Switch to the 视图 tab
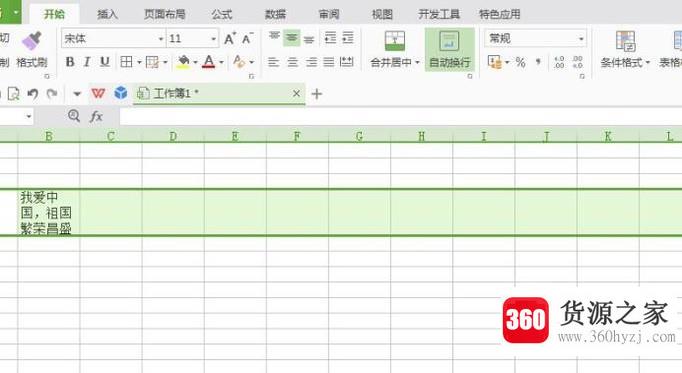Screen dimensions: 682x373 (382, 14)
